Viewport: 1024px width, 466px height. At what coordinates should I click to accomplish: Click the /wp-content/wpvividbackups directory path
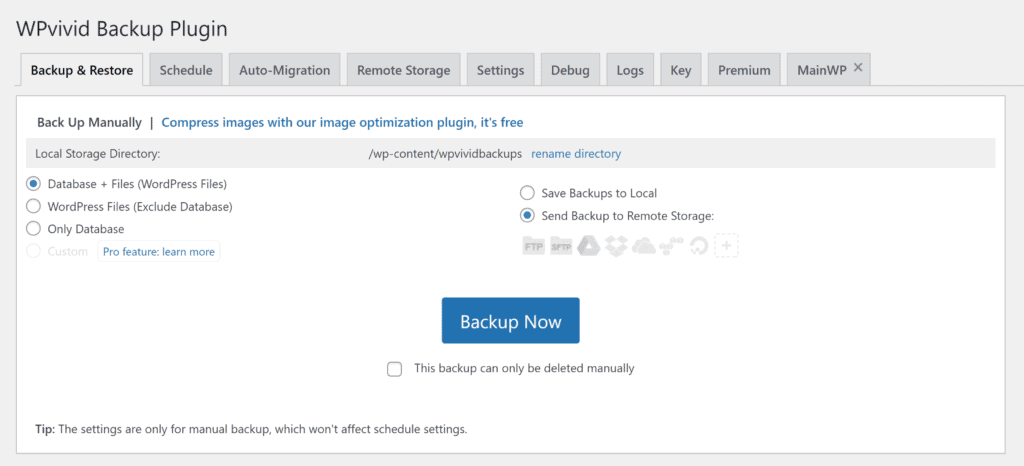coord(445,154)
